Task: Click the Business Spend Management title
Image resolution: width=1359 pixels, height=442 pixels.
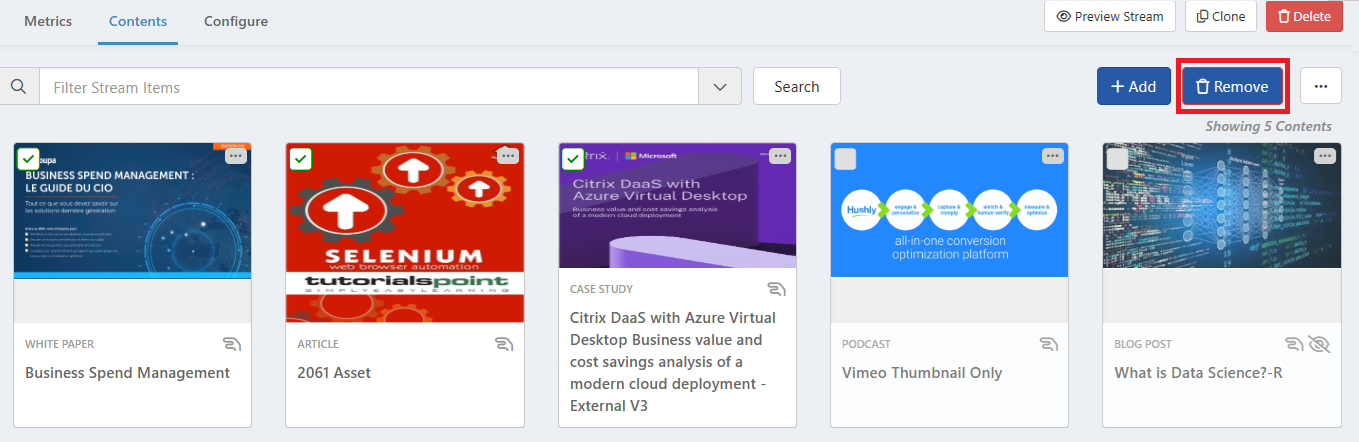Action: [128, 373]
